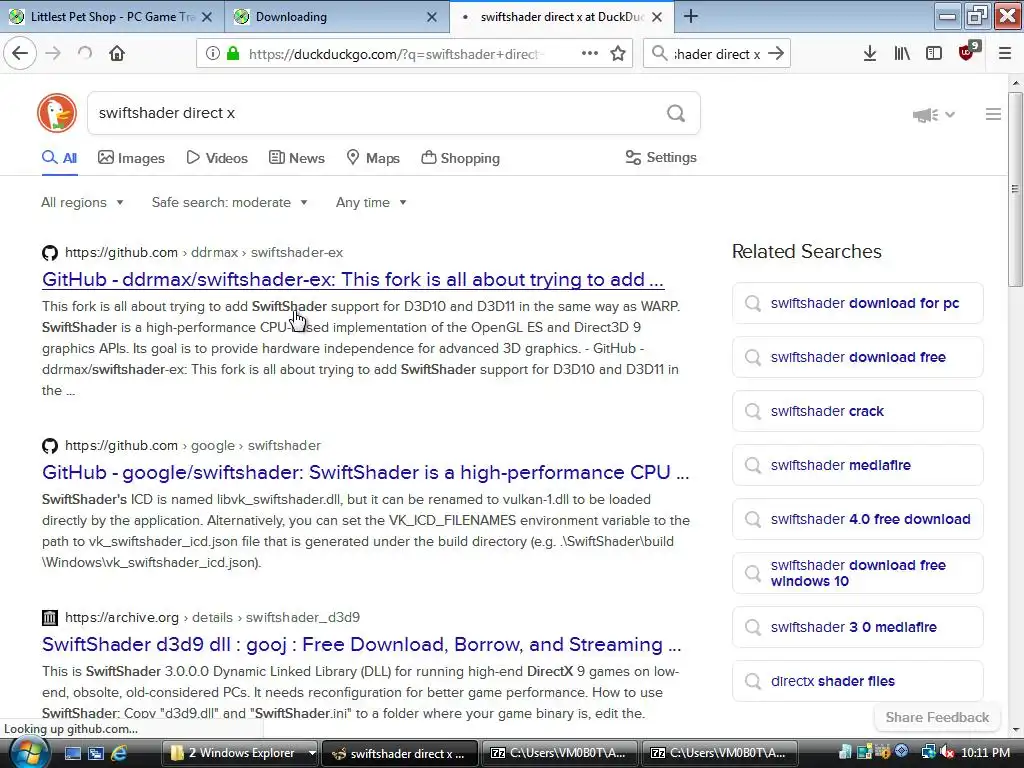Search related: swiftshader download free windows 10
Image resolution: width=1024 pixels, height=768 pixels.
(x=857, y=573)
